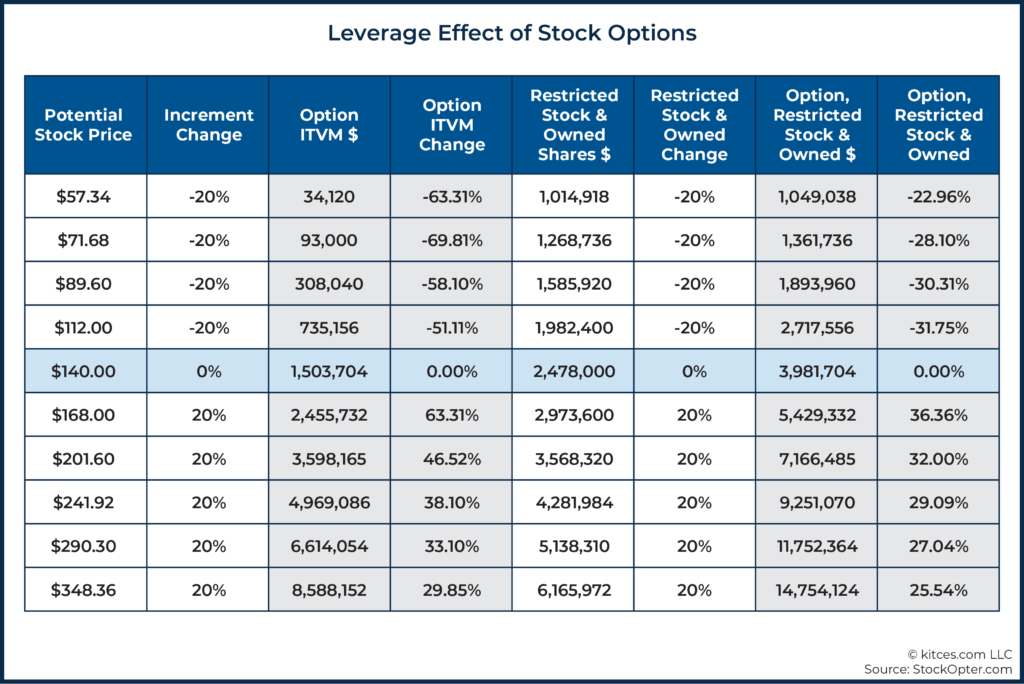
Task: Click the $348.36 stock price cell
Action: pos(84,590)
